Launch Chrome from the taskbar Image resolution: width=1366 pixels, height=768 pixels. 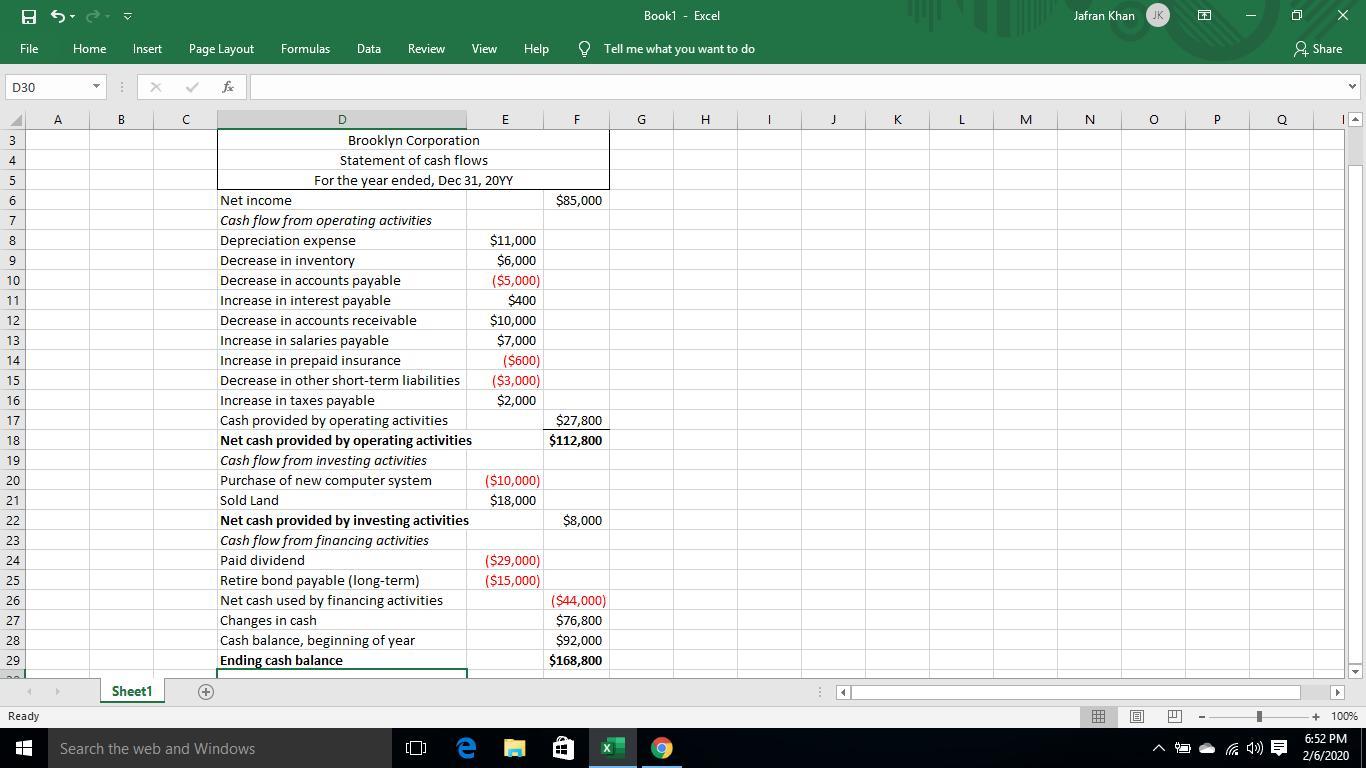[661, 748]
